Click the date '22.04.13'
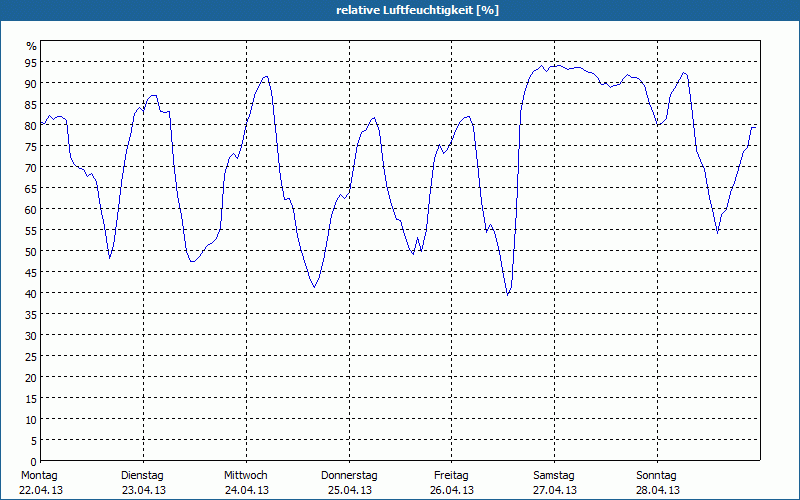800x500 pixels. point(41,490)
